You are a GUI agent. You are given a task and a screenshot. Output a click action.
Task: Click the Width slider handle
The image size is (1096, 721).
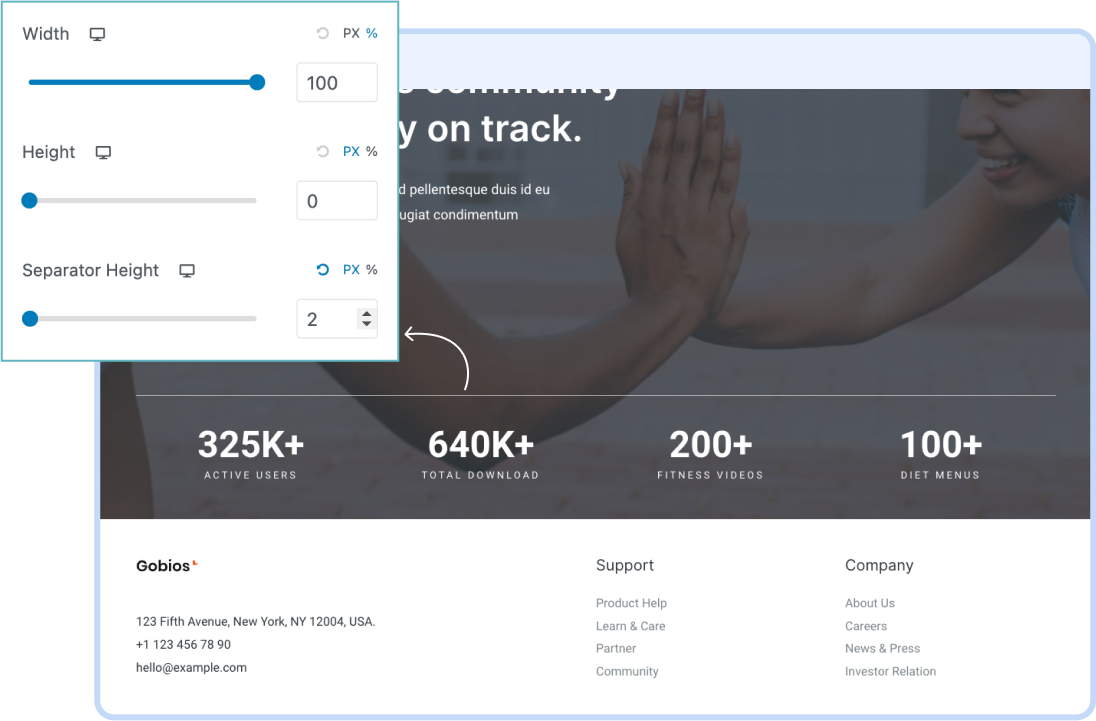pyautogui.click(x=257, y=82)
